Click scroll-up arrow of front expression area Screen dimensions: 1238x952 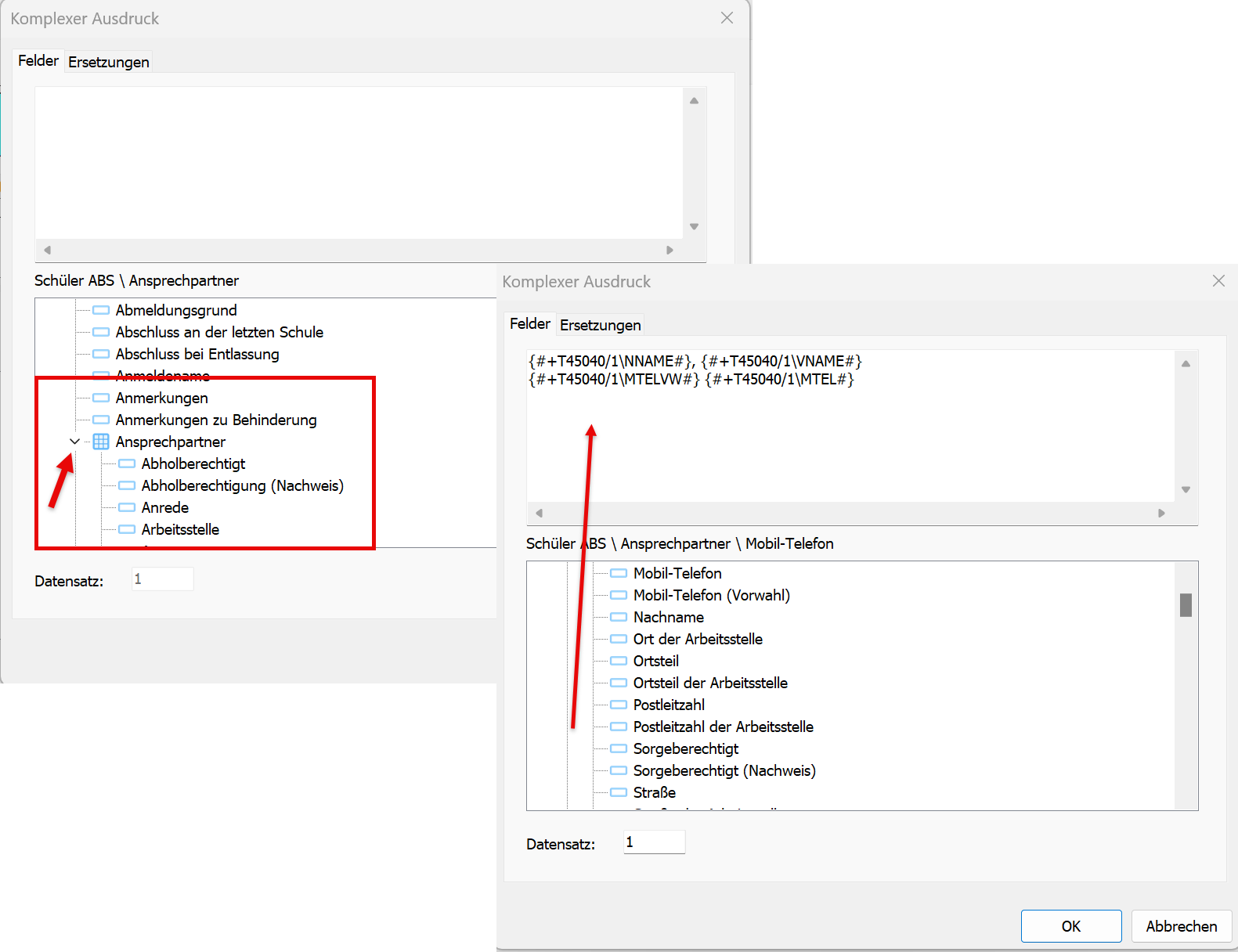click(1186, 363)
